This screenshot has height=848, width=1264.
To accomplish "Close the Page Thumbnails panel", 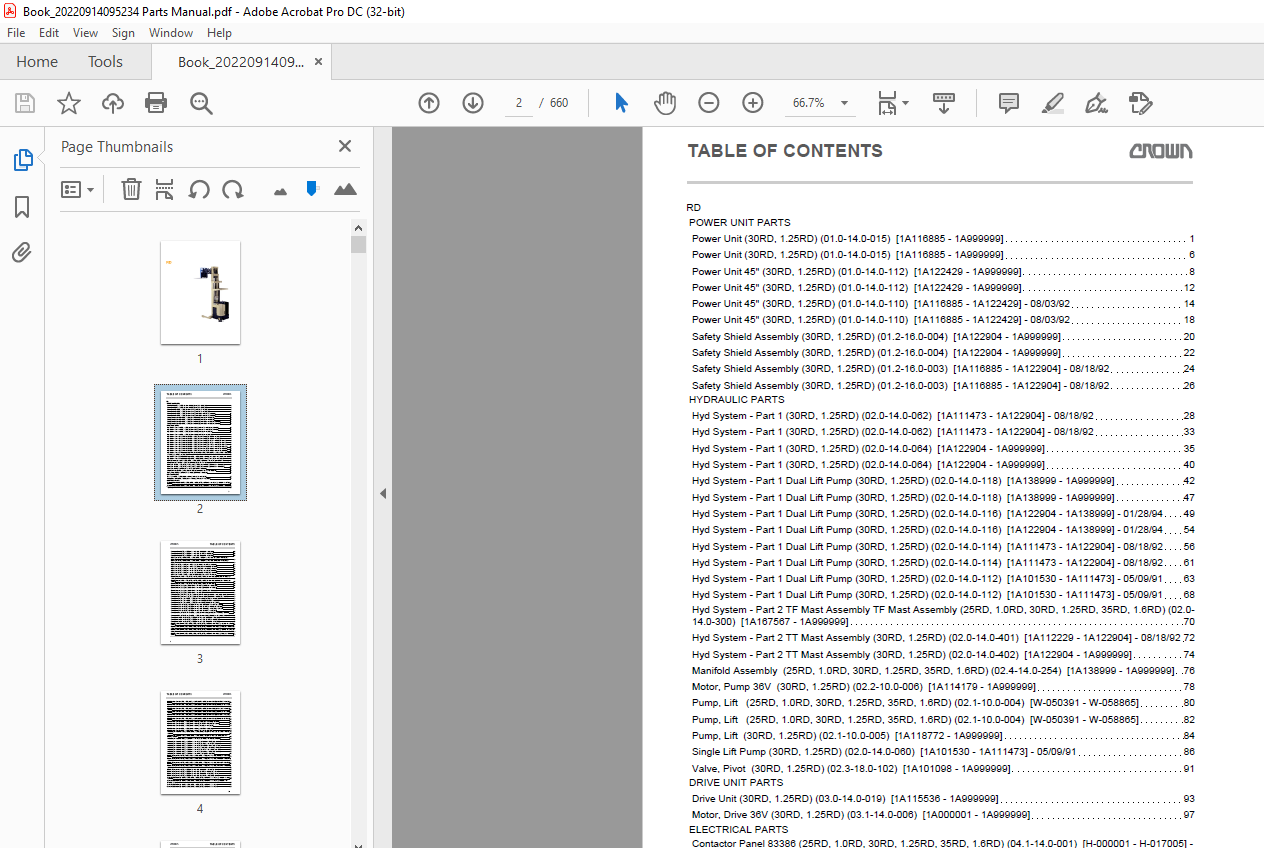I will [x=345, y=146].
